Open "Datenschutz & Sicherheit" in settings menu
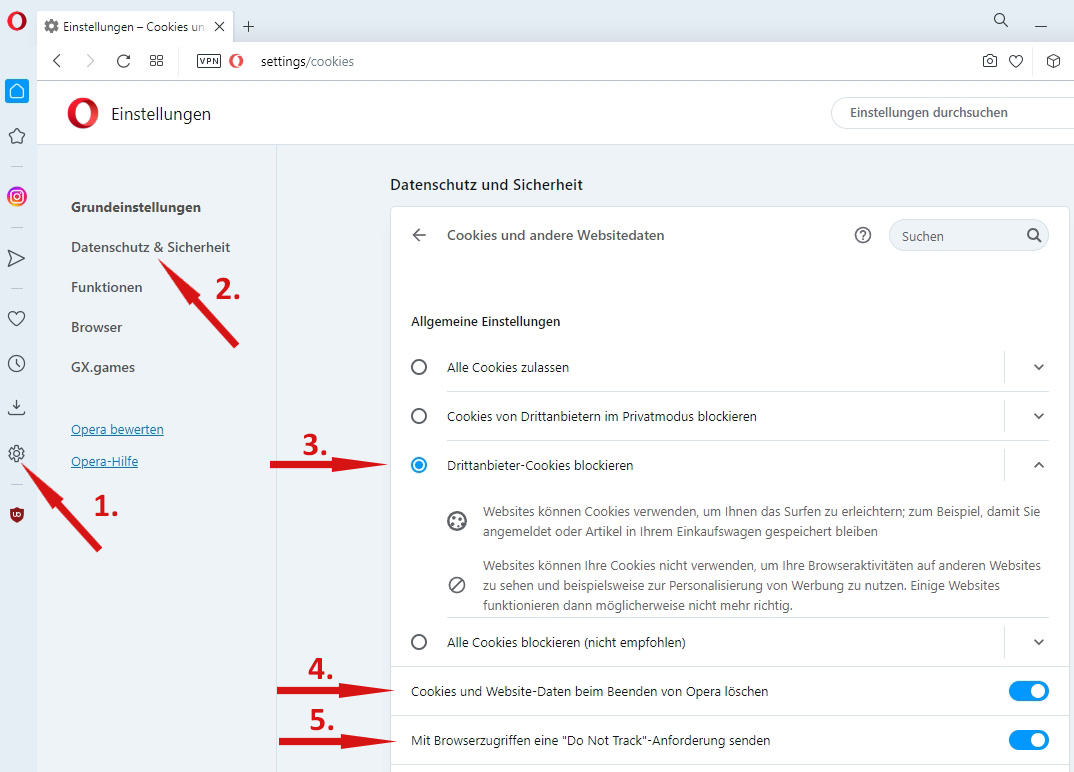 [150, 247]
